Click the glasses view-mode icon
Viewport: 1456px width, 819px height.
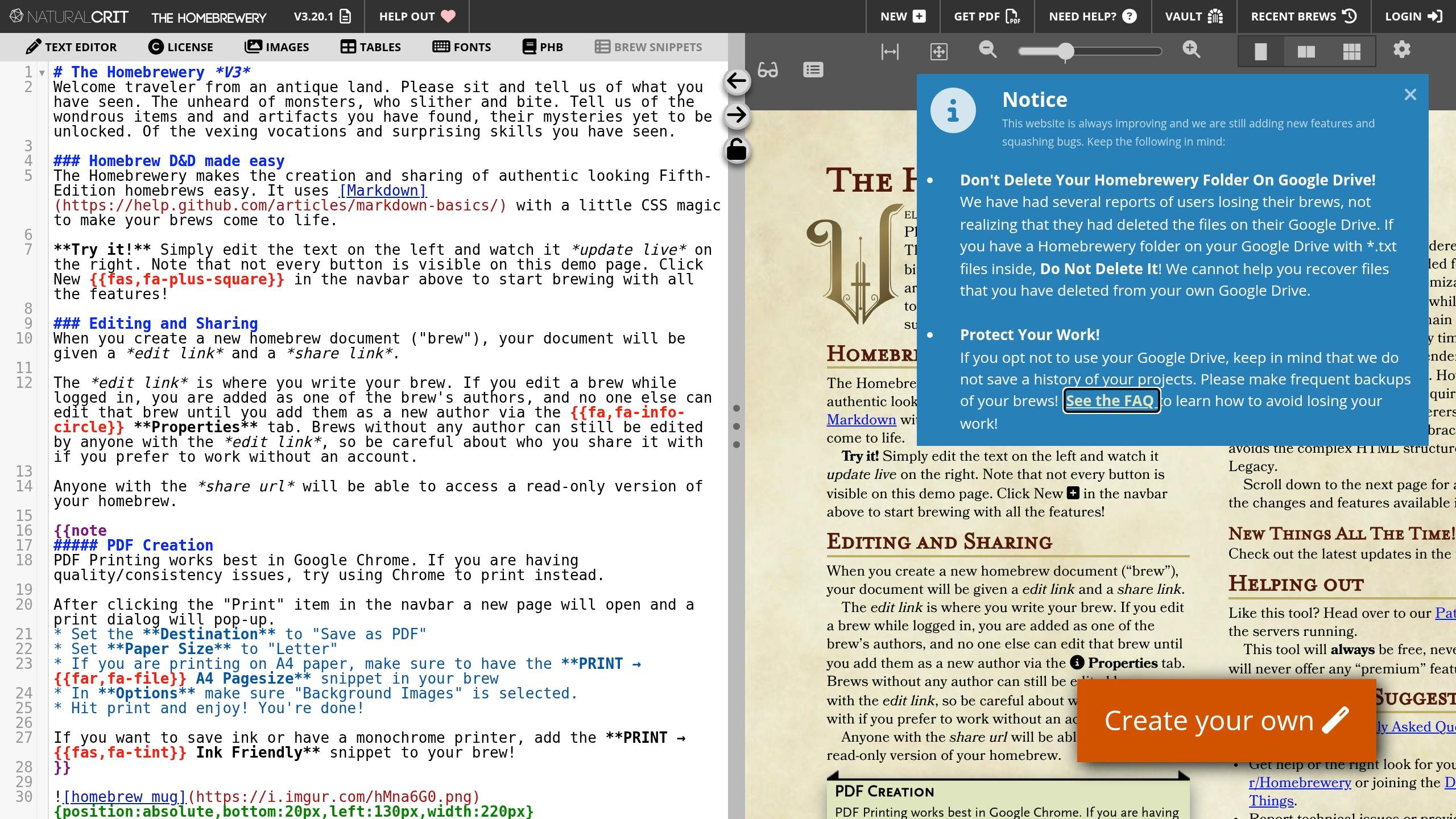[768, 70]
